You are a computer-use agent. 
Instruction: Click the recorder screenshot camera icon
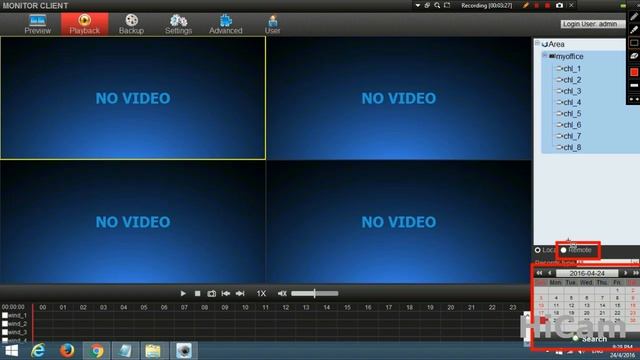tap(560, 5)
